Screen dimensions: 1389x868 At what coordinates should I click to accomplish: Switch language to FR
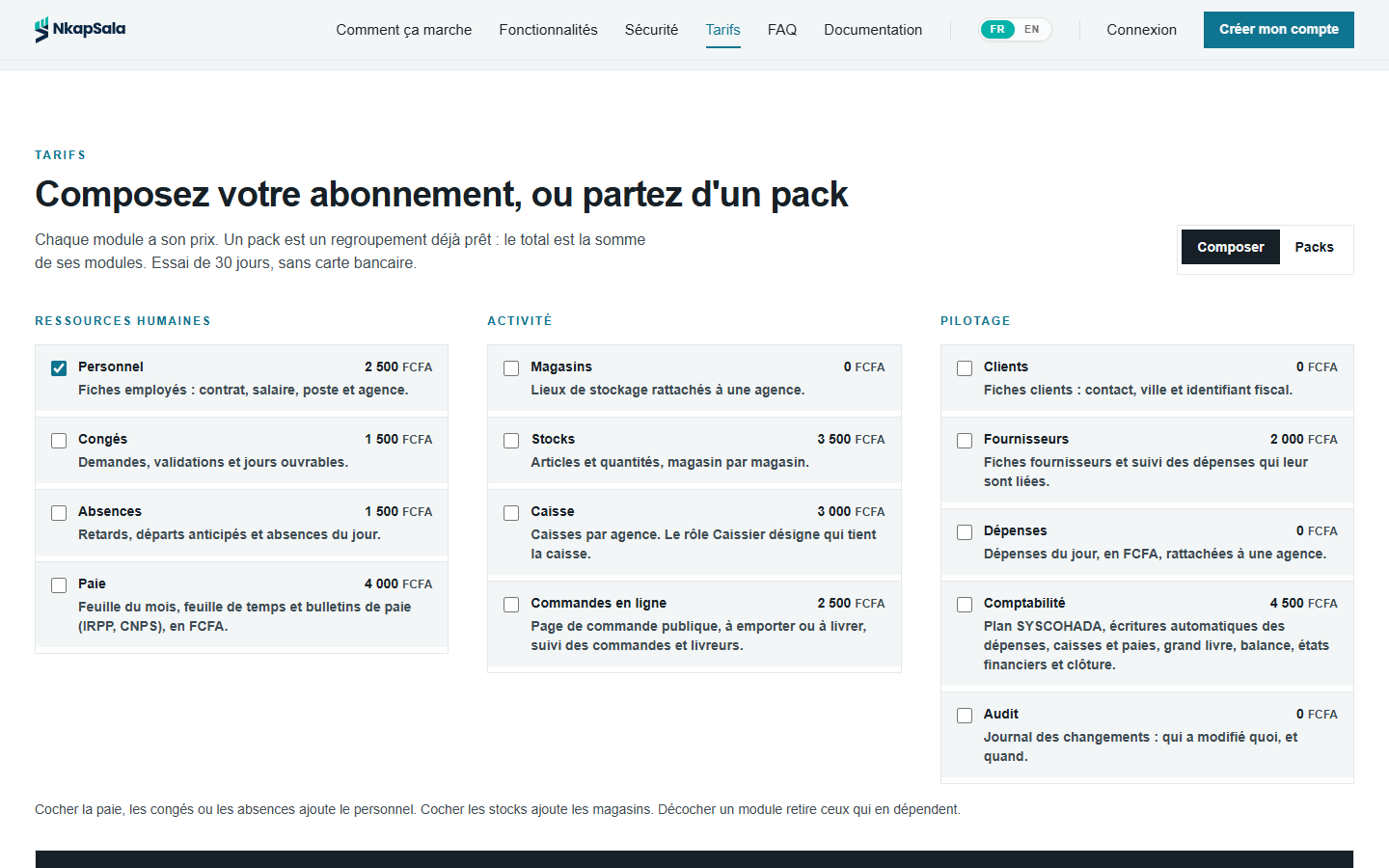pos(997,30)
